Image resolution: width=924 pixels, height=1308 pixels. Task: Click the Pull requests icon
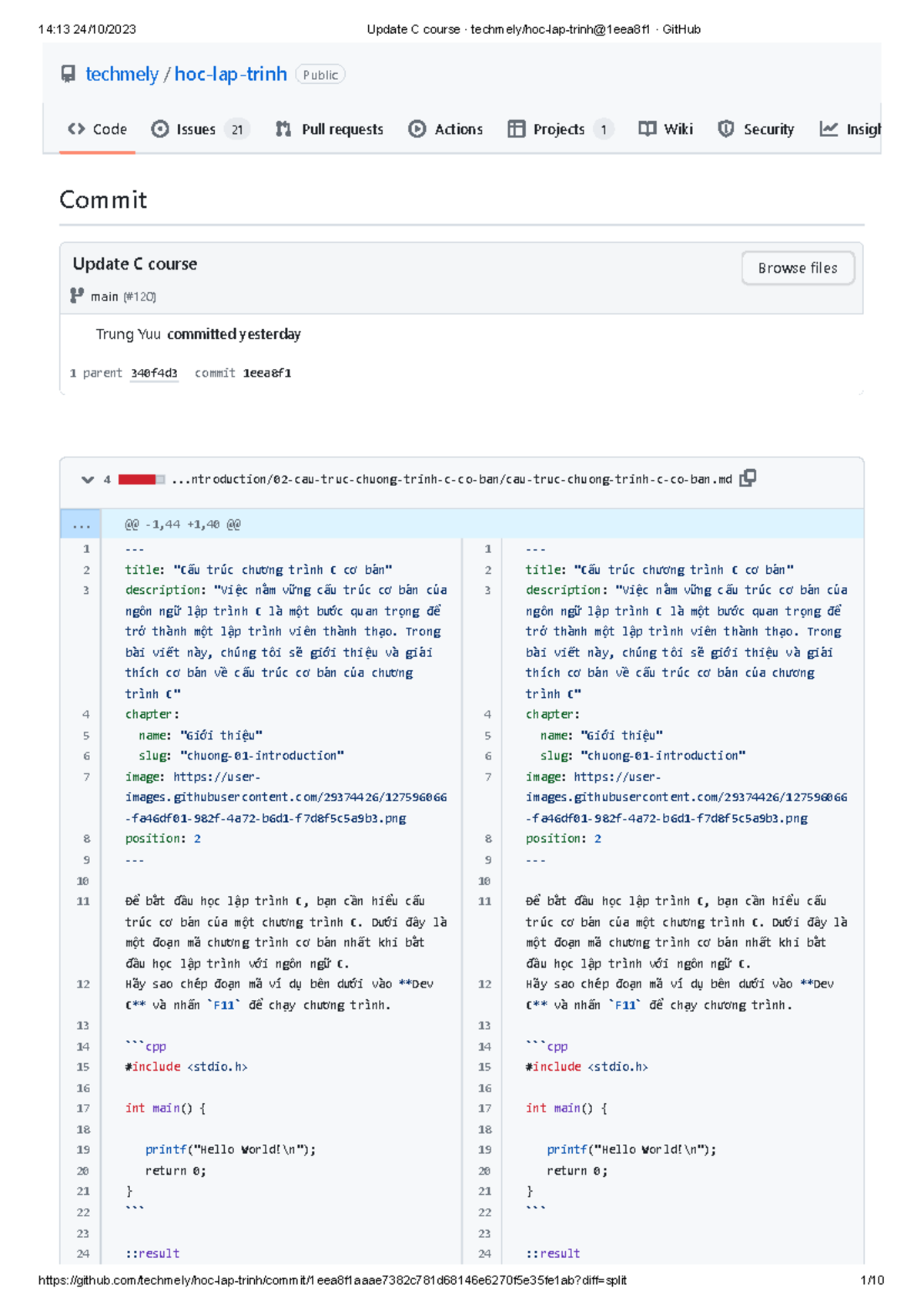283,129
